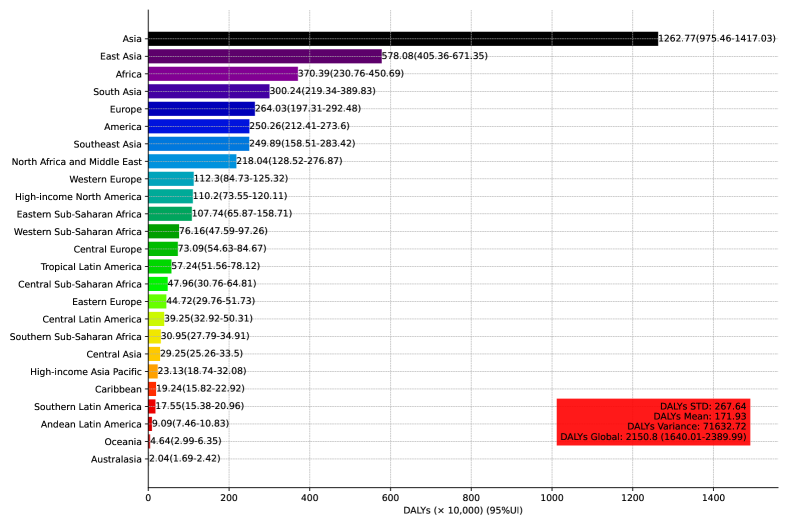The width and height of the screenshot is (789, 526).
Task: Click value '370.39(230.76-450.69)'
Action: point(351,73)
